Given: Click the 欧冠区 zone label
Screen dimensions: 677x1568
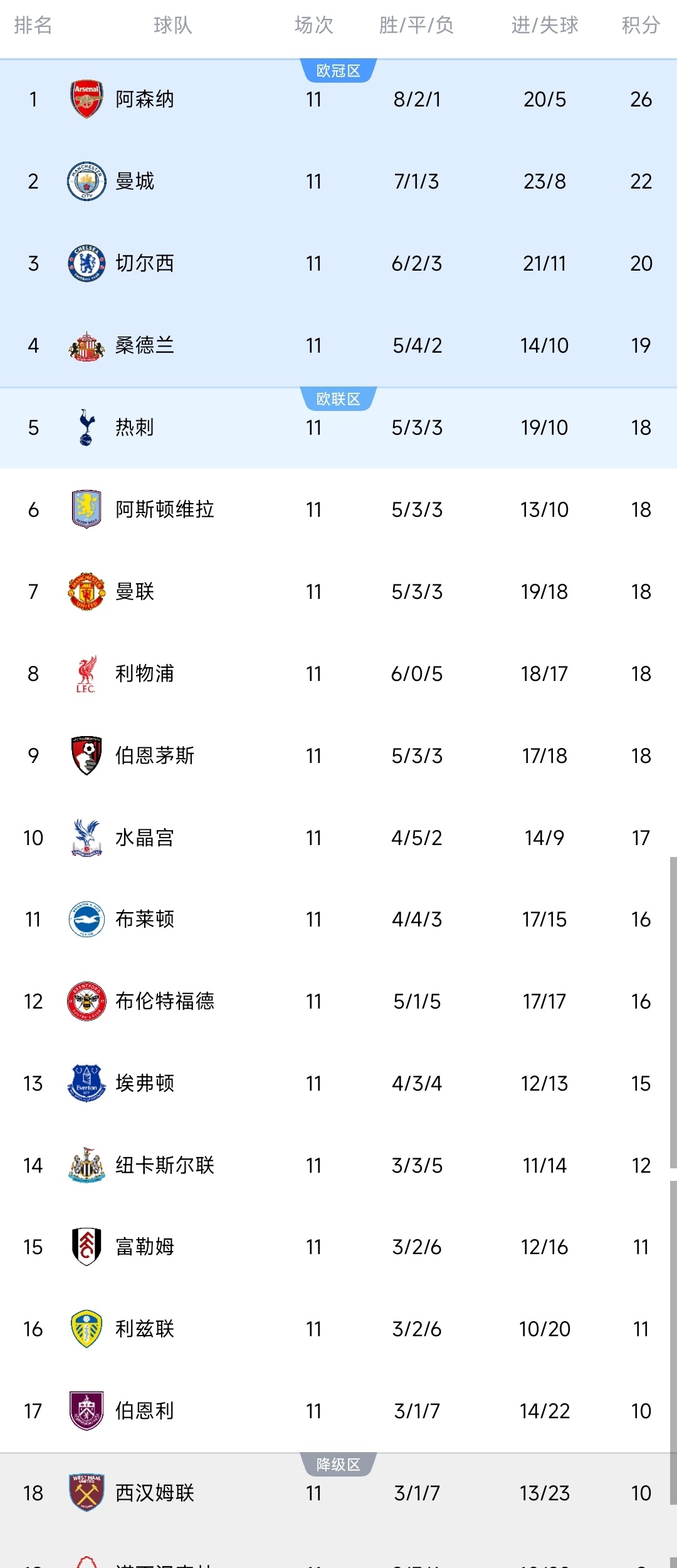Looking at the screenshot, I should point(338,71).
